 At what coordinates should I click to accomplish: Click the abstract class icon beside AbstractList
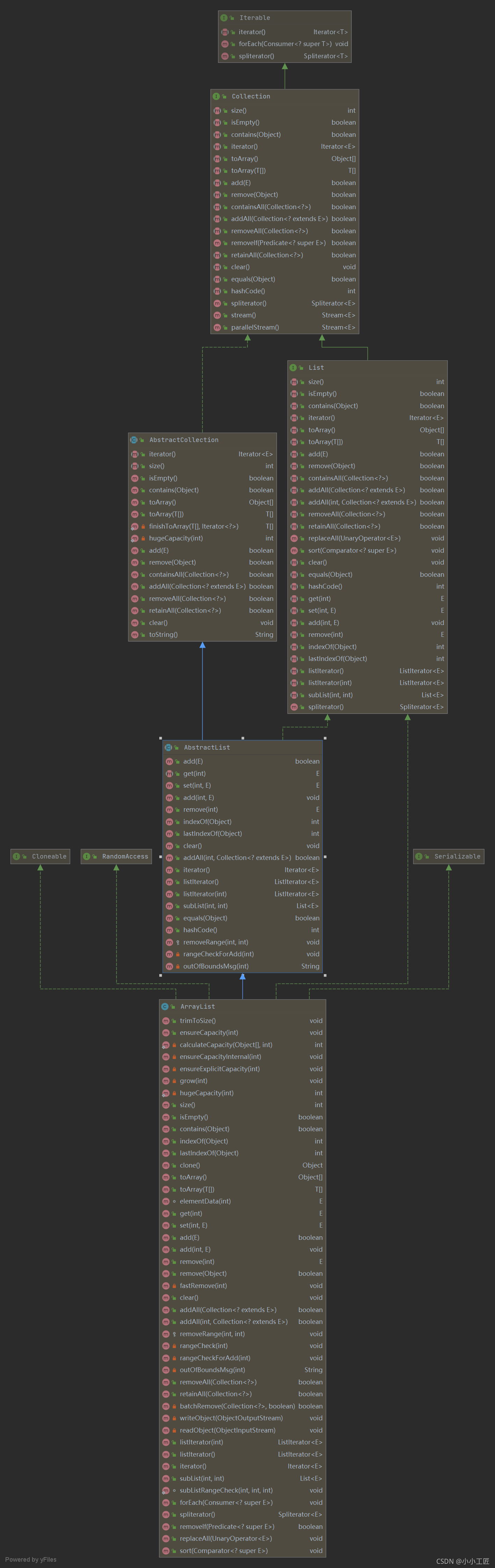coord(168,748)
